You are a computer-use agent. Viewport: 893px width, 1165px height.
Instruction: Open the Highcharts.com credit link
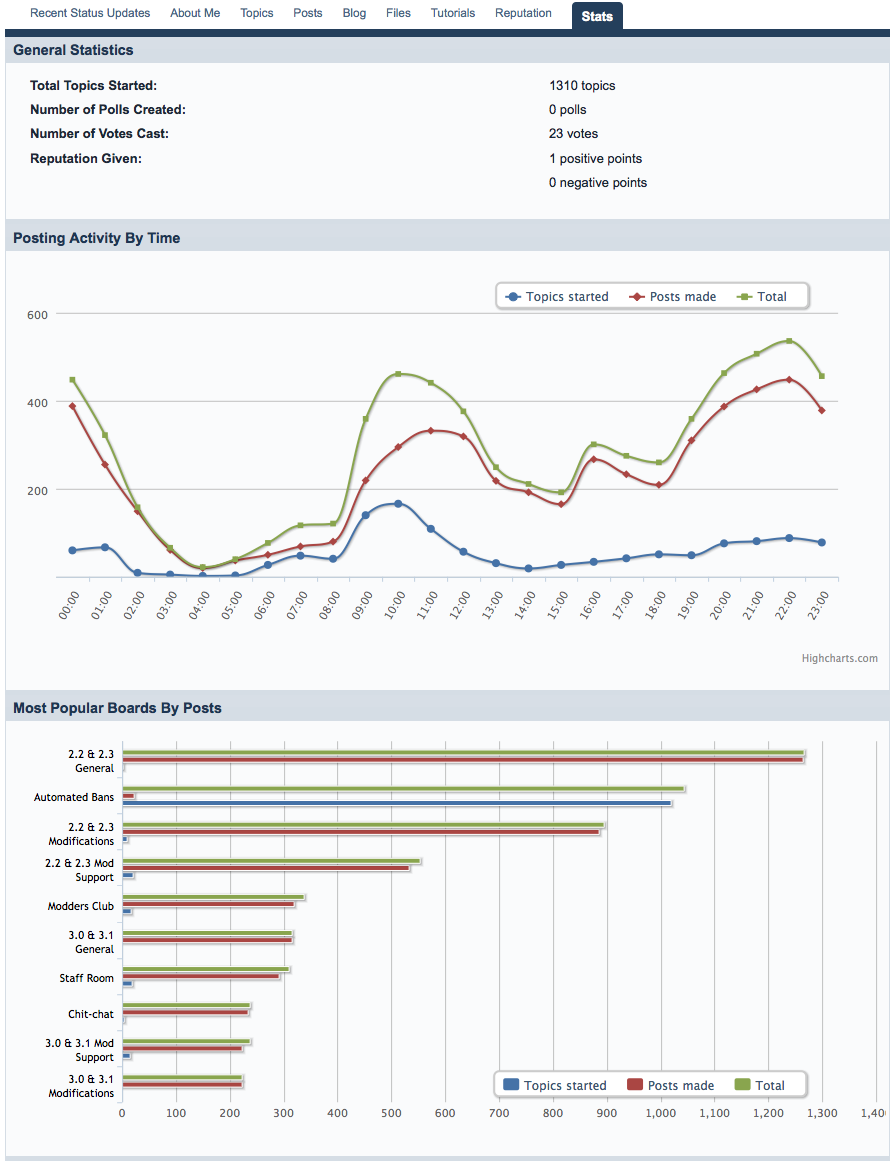click(839, 658)
